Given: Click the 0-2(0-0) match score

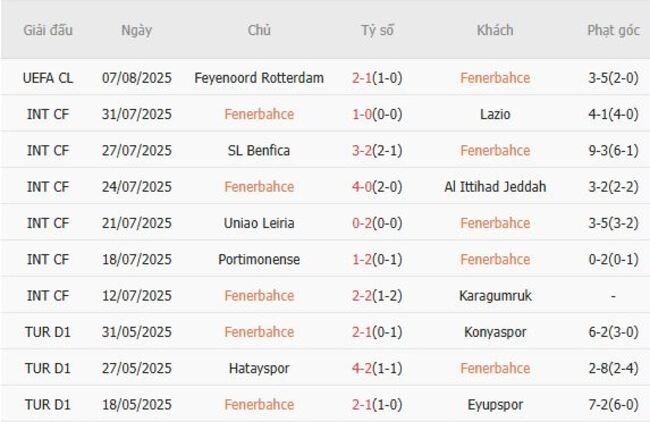Looking at the screenshot, I should (378, 223).
